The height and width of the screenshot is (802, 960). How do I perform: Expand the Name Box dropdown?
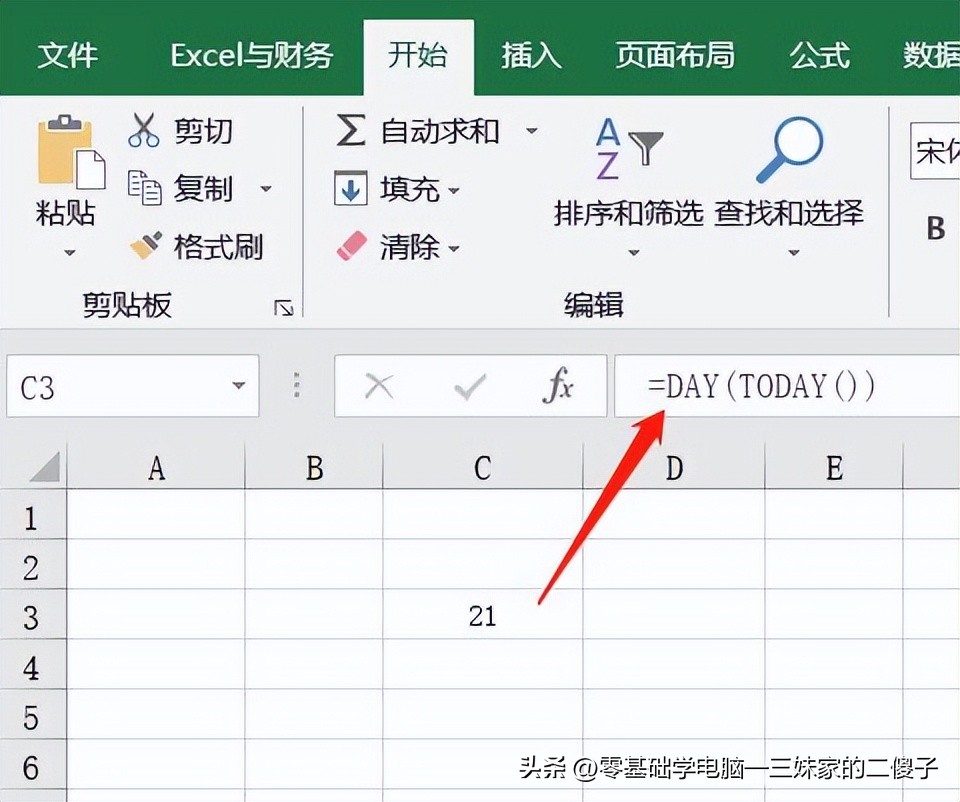pyautogui.click(x=238, y=386)
